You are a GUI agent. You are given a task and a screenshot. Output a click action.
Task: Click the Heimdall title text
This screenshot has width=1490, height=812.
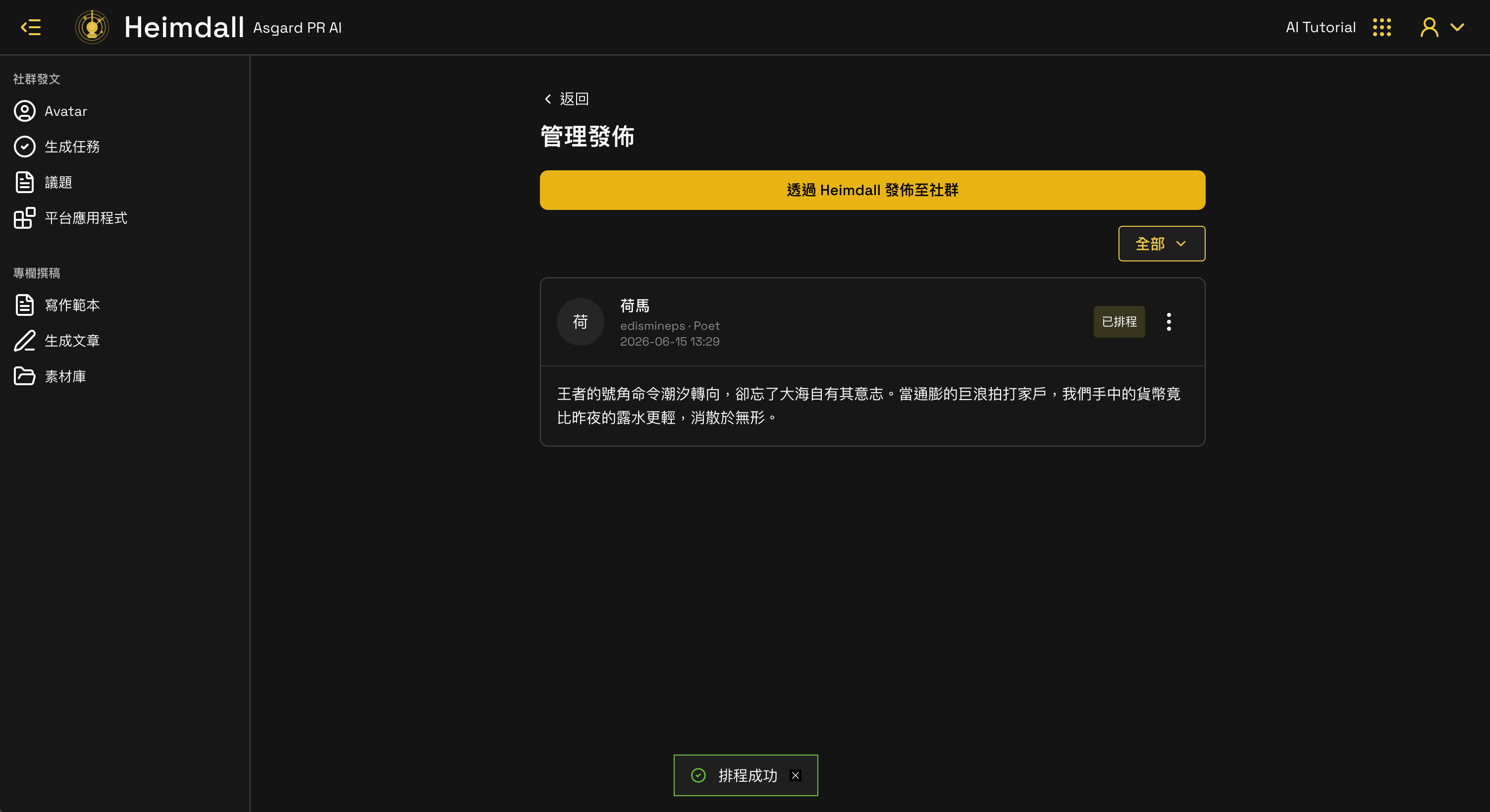pyautogui.click(x=184, y=27)
